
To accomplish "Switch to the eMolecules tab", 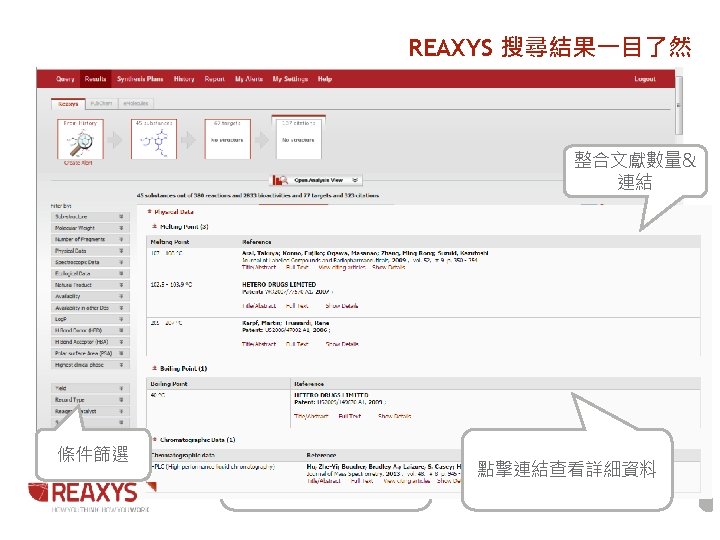I will click(x=135, y=103).
